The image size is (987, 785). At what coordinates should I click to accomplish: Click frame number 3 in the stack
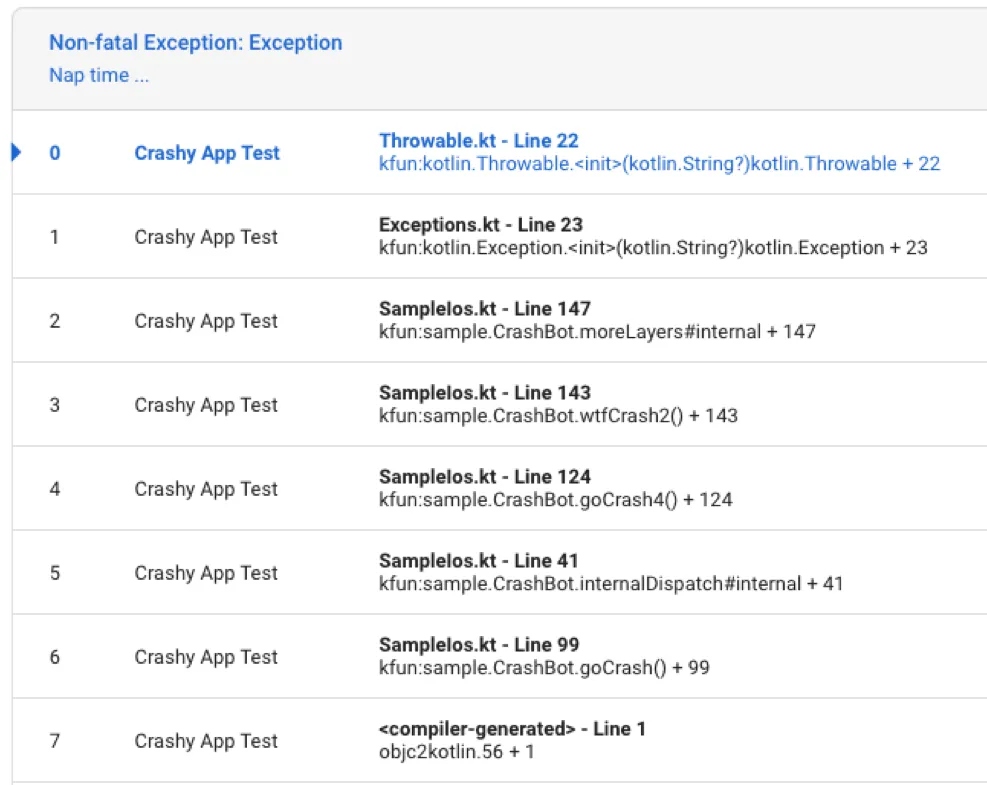(55, 405)
